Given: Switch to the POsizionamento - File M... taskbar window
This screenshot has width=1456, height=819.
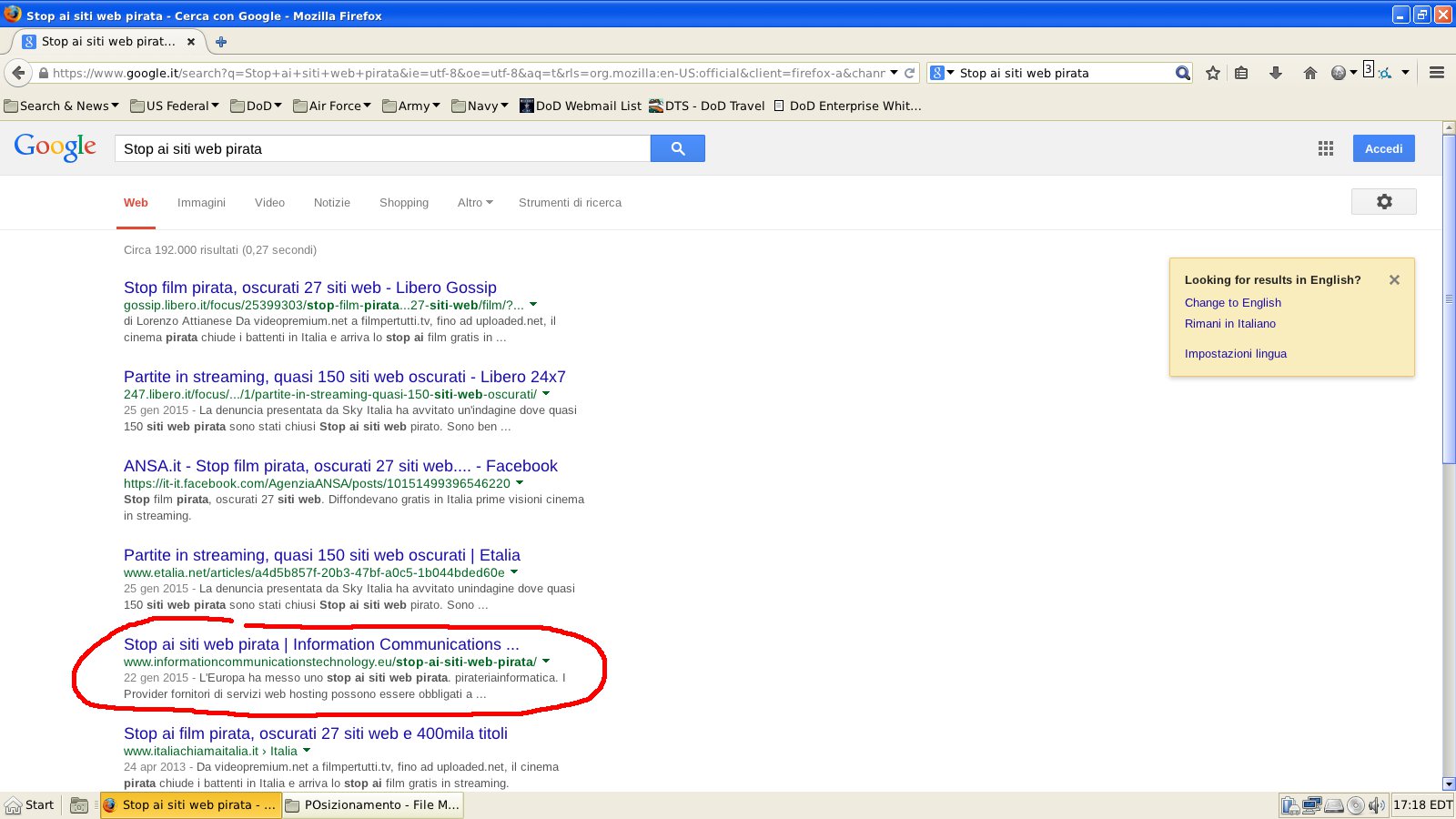Looking at the screenshot, I should (373, 805).
